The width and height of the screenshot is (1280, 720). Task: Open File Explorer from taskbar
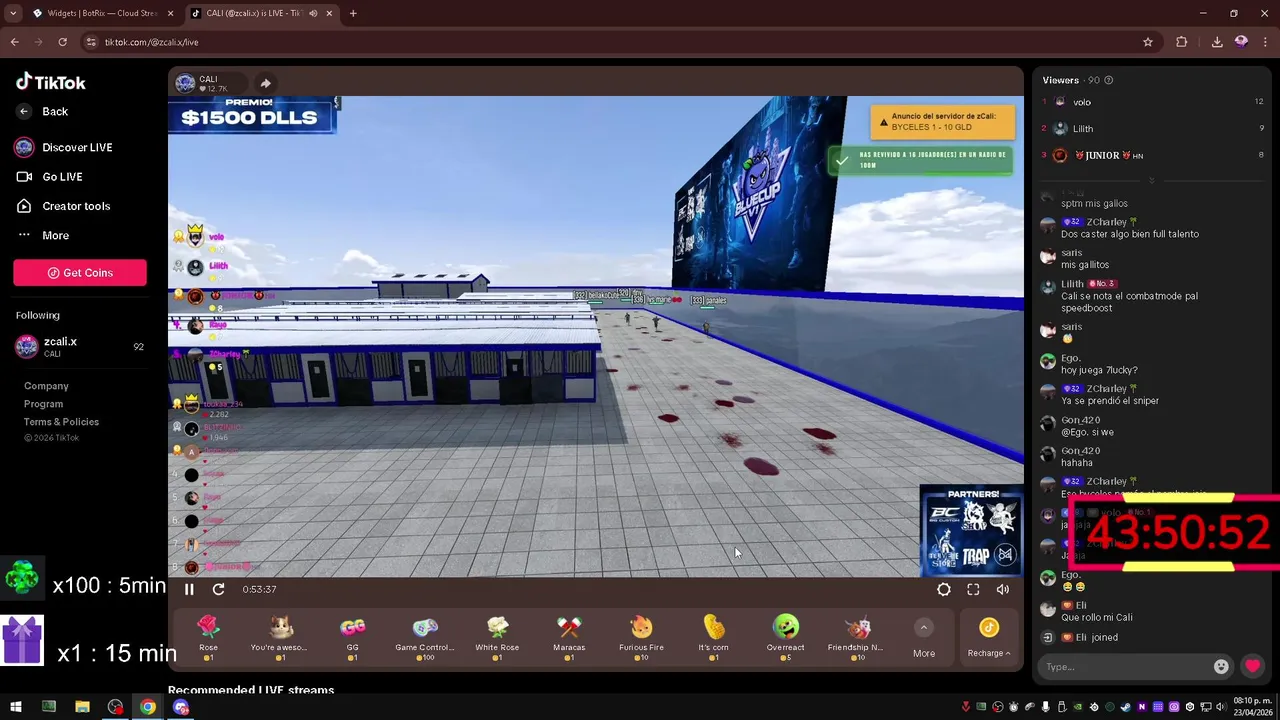click(x=82, y=707)
